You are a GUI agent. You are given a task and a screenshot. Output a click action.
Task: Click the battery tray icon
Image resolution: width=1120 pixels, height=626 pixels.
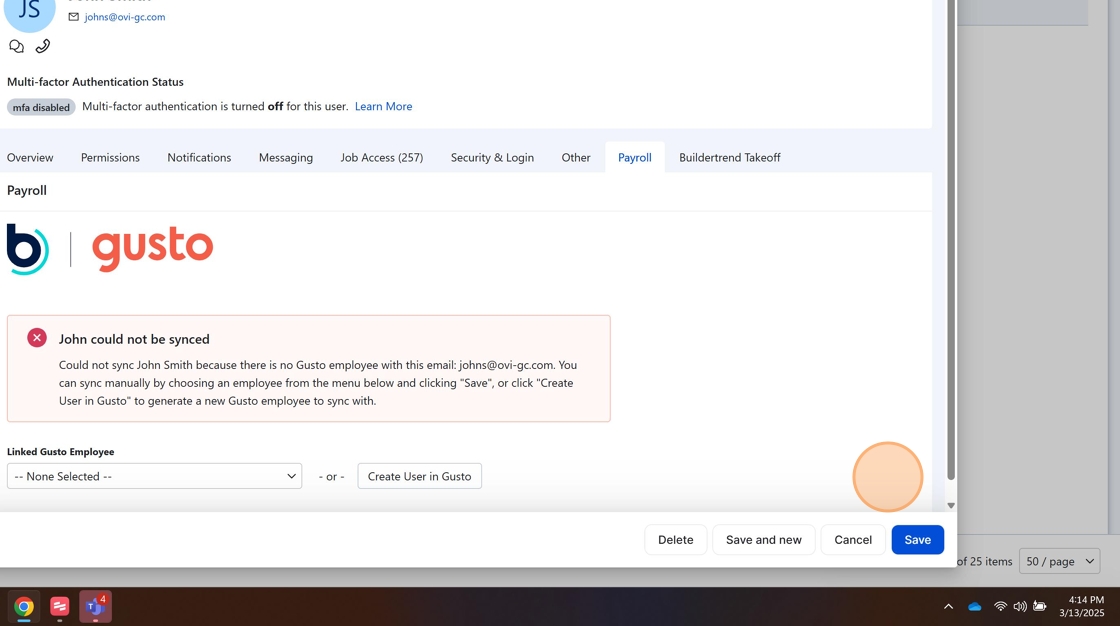tap(1039, 607)
